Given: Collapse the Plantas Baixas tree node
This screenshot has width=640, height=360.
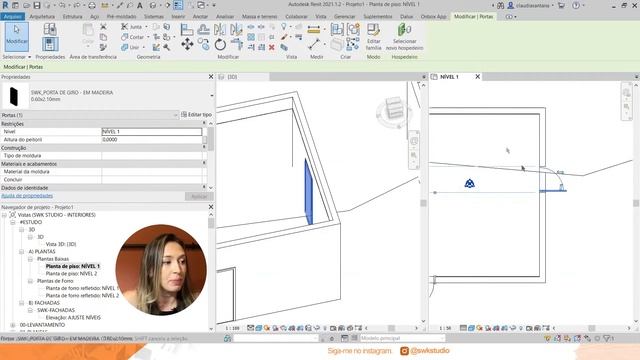Looking at the screenshot, I should pos(30,259).
